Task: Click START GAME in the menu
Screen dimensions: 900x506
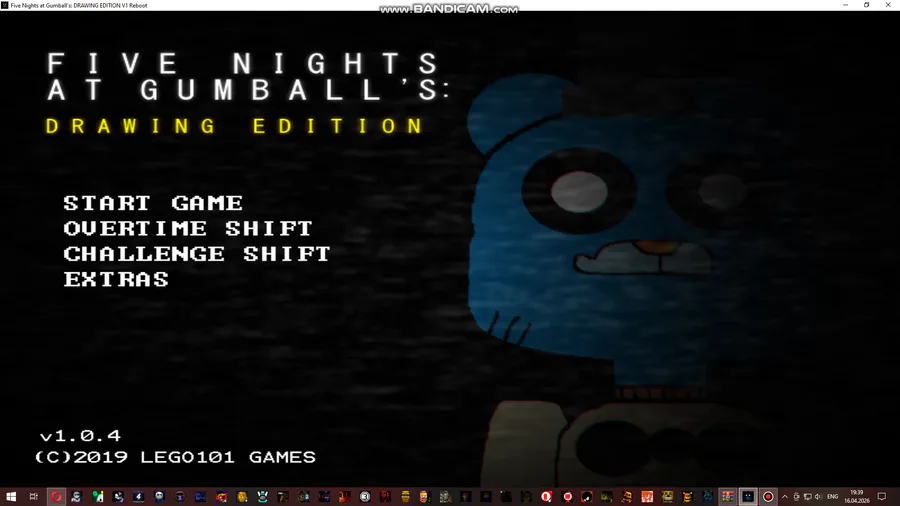Action: coord(153,203)
